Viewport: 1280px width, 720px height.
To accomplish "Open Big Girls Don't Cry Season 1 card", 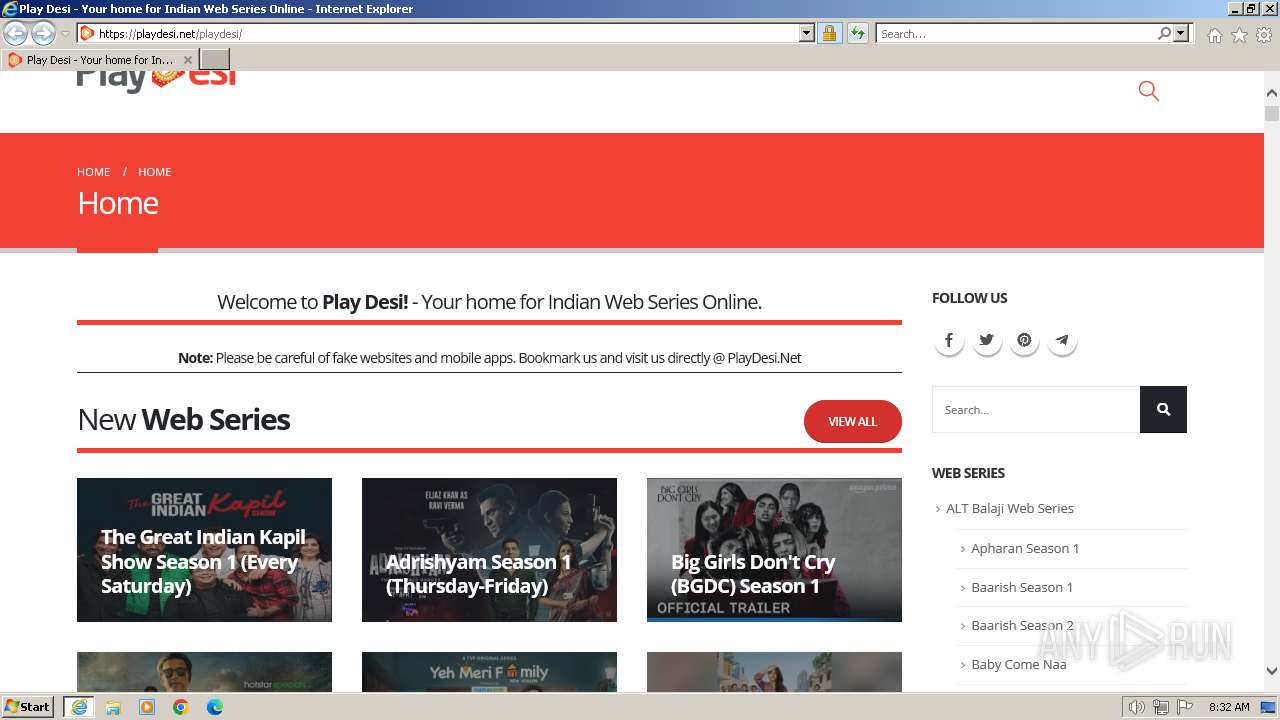I will pos(774,550).
